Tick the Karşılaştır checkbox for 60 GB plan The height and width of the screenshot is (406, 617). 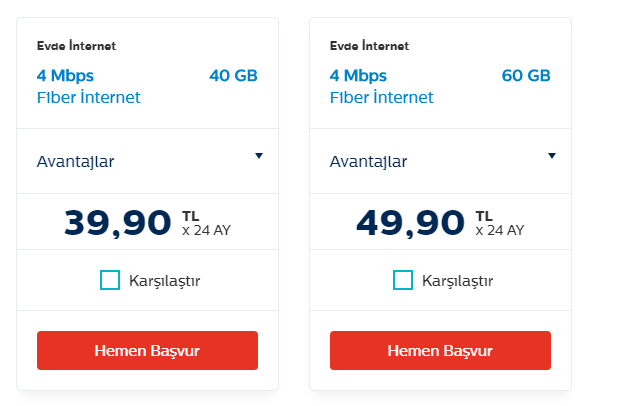403,280
